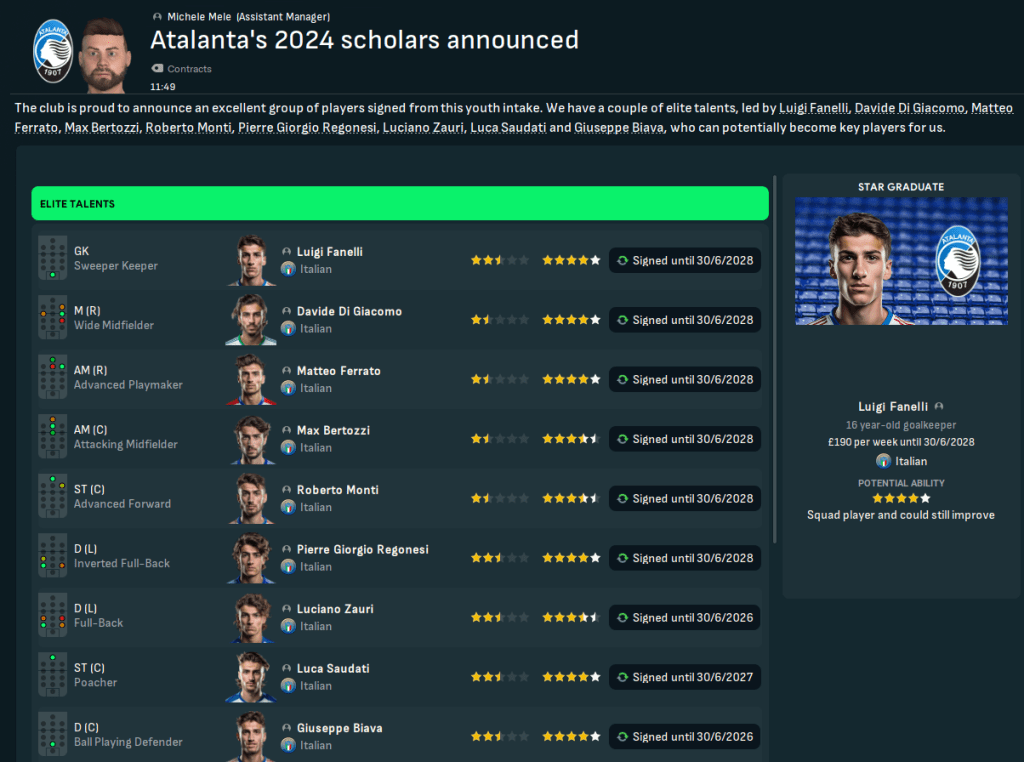This screenshot has width=1024, height=762.
Task: Click the Contracts tag icon
Action: point(157,69)
